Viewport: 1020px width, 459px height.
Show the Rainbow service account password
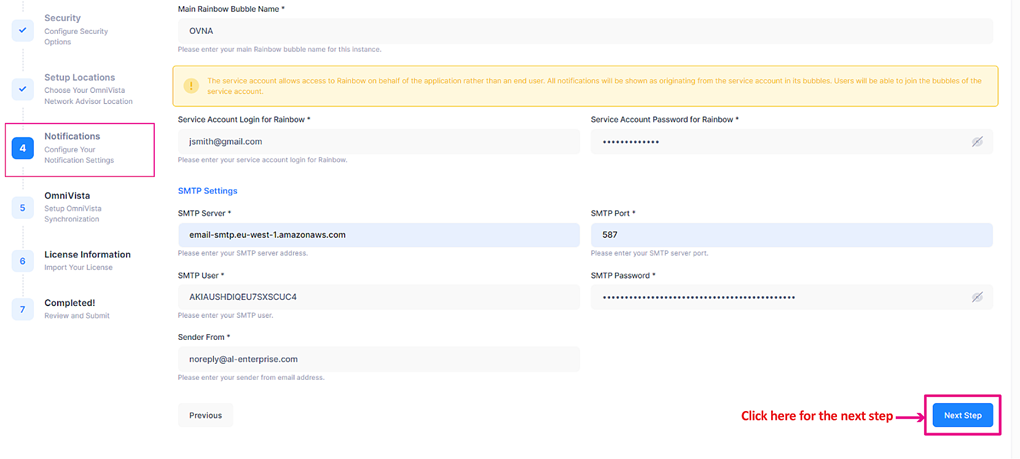977,142
